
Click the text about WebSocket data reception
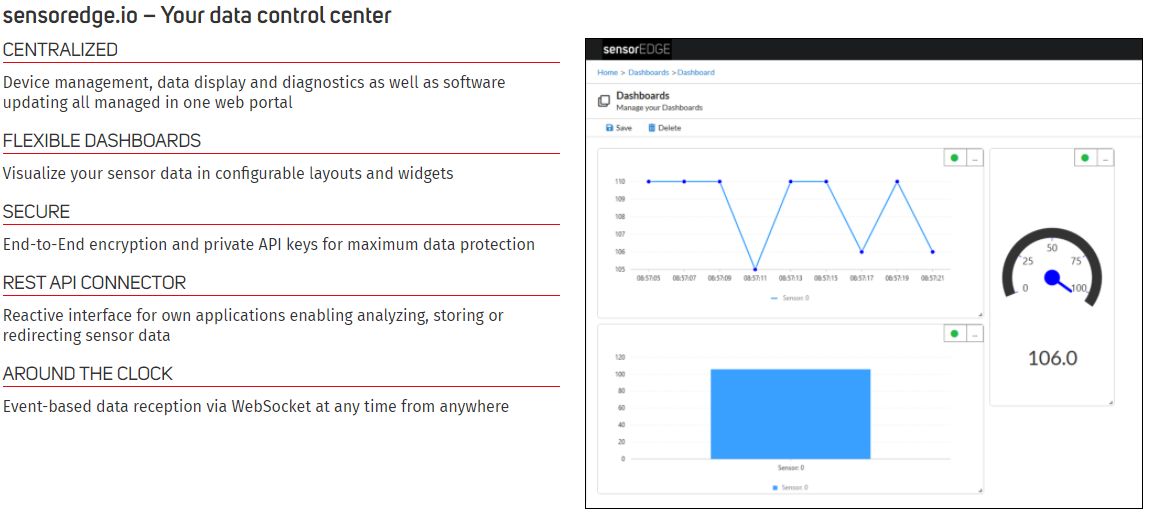[256, 406]
